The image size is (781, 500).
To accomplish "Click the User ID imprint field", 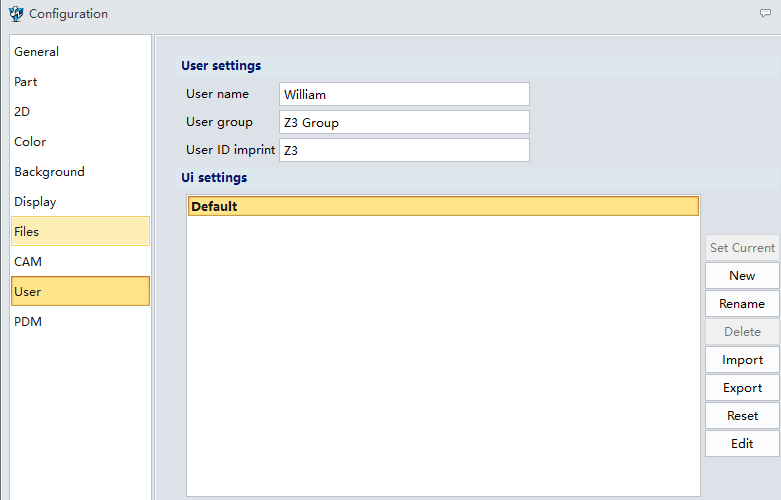I will [404, 150].
